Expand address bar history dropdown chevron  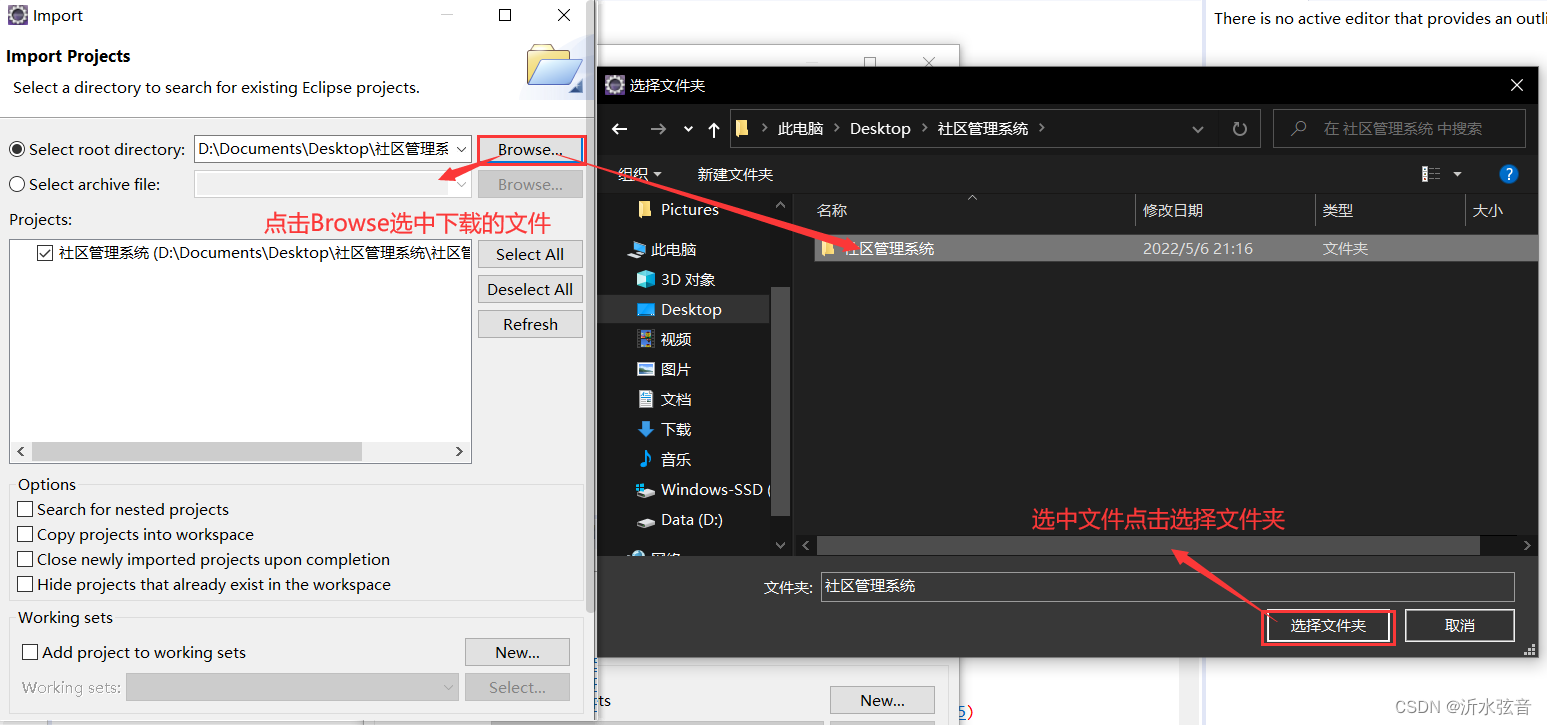pos(1198,129)
